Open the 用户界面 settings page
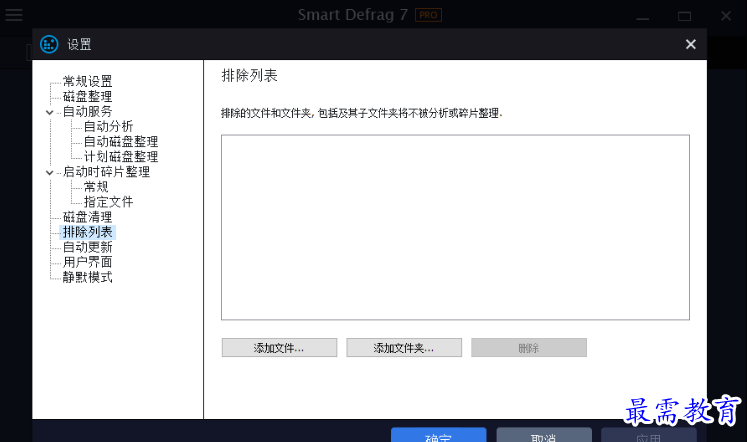The image size is (747, 442). 88,262
